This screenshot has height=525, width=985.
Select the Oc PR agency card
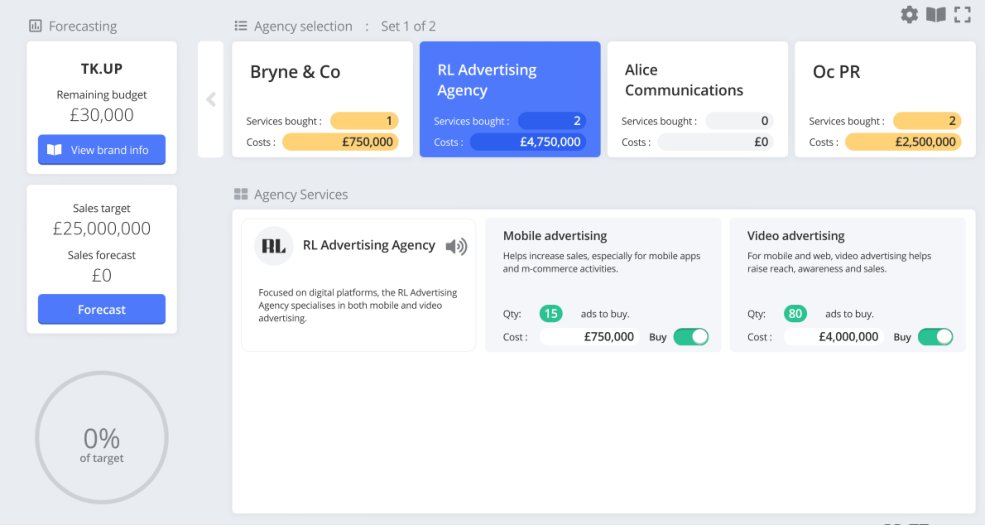click(x=885, y=99)
